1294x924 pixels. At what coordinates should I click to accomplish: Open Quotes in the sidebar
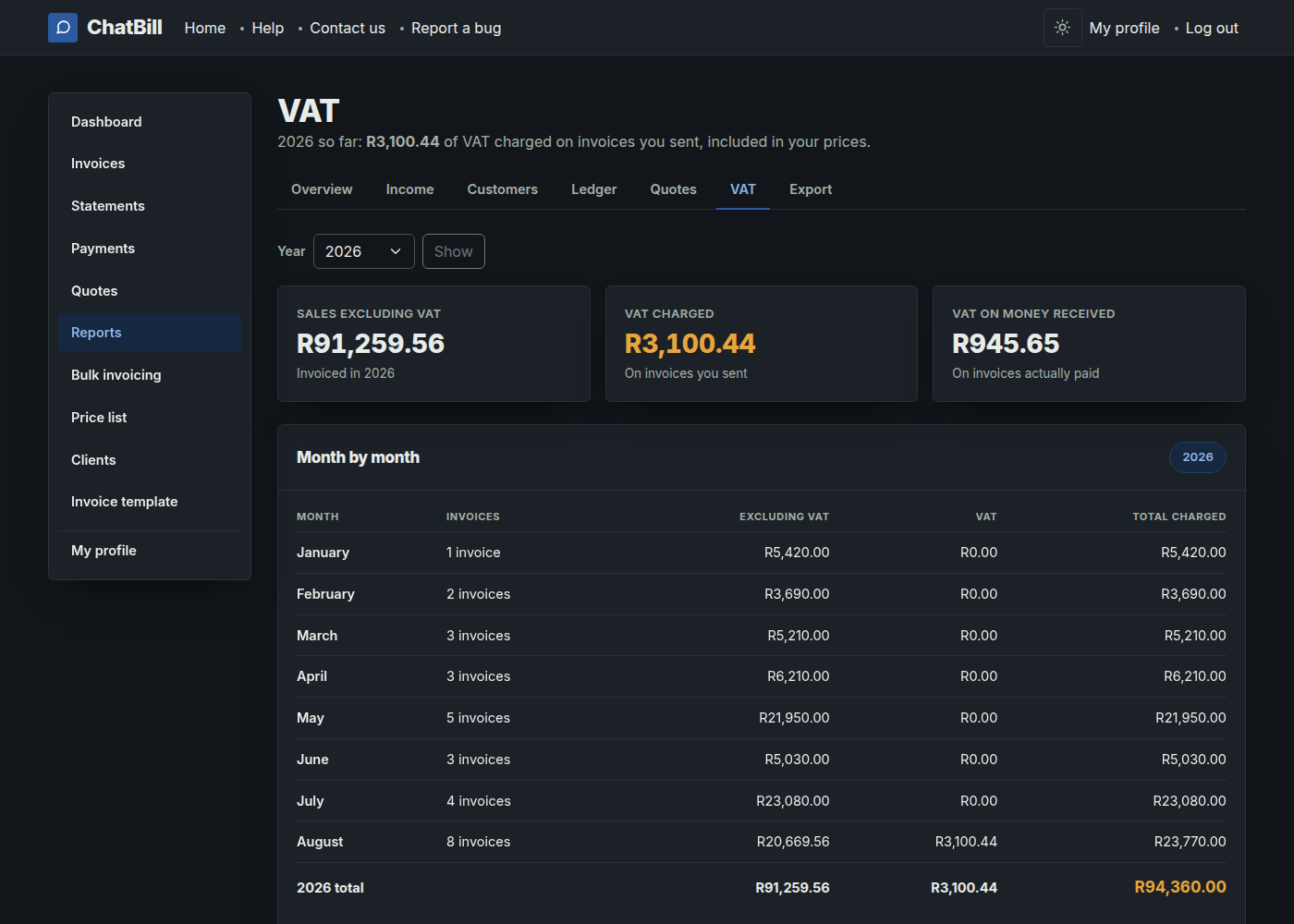(x=150, y=291)
